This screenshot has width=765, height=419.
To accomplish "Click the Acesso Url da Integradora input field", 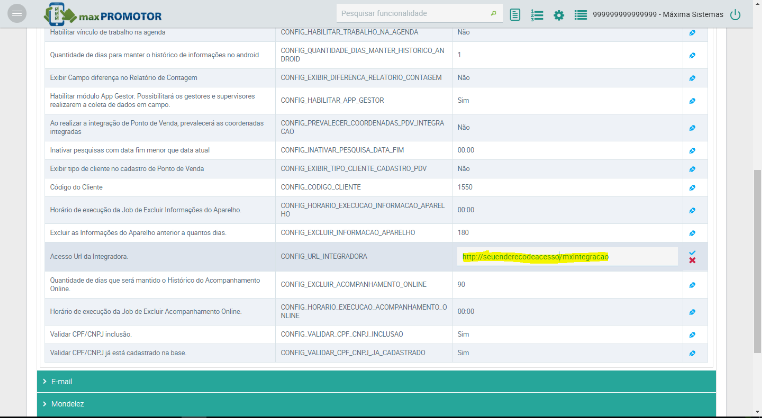I will pyautogui.click(x=564, y=257).
